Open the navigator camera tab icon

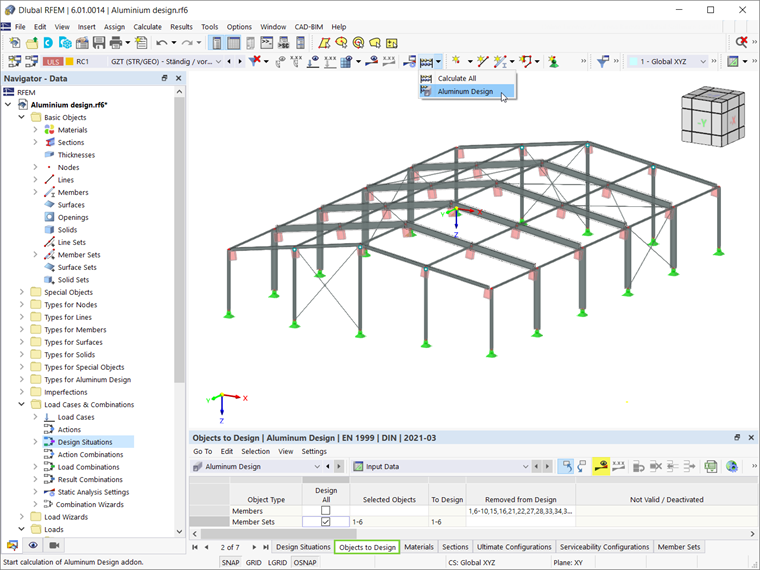tap(54, 545)
